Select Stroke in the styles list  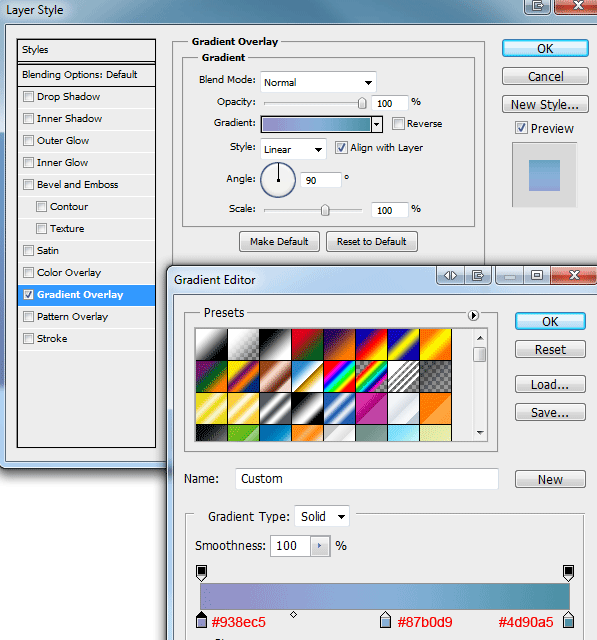(x=86, y=339)
